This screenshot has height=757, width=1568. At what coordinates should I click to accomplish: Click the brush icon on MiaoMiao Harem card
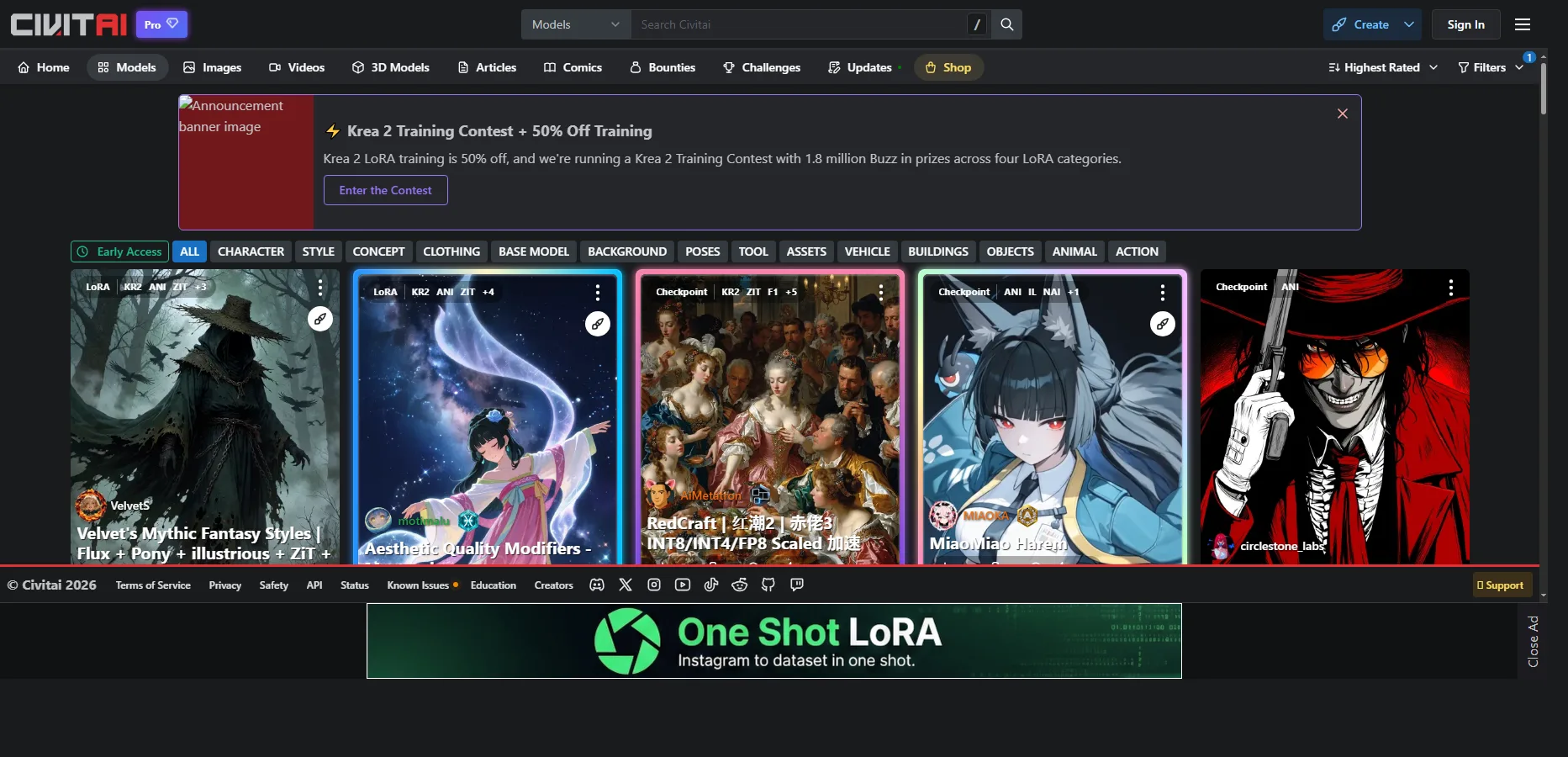pyautogui.click(x=1163, y=323)
